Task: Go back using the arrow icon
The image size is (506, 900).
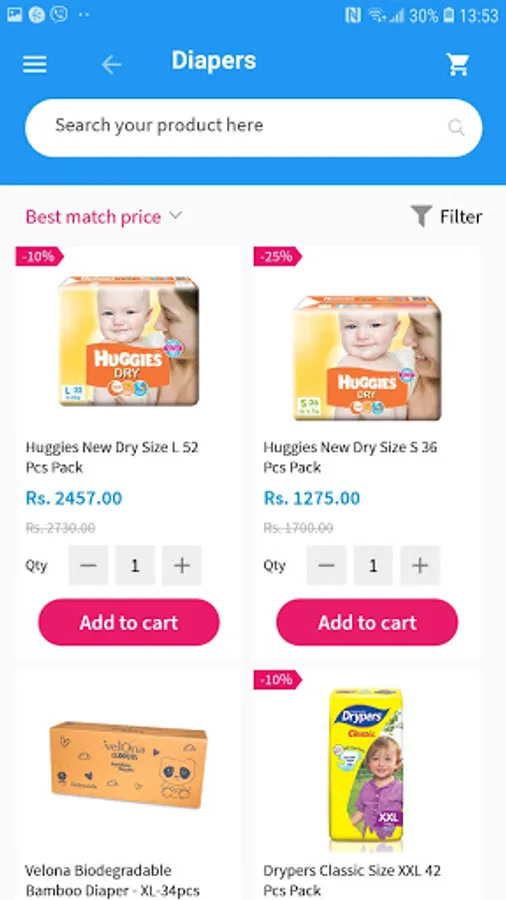Action: click(111, 65)
